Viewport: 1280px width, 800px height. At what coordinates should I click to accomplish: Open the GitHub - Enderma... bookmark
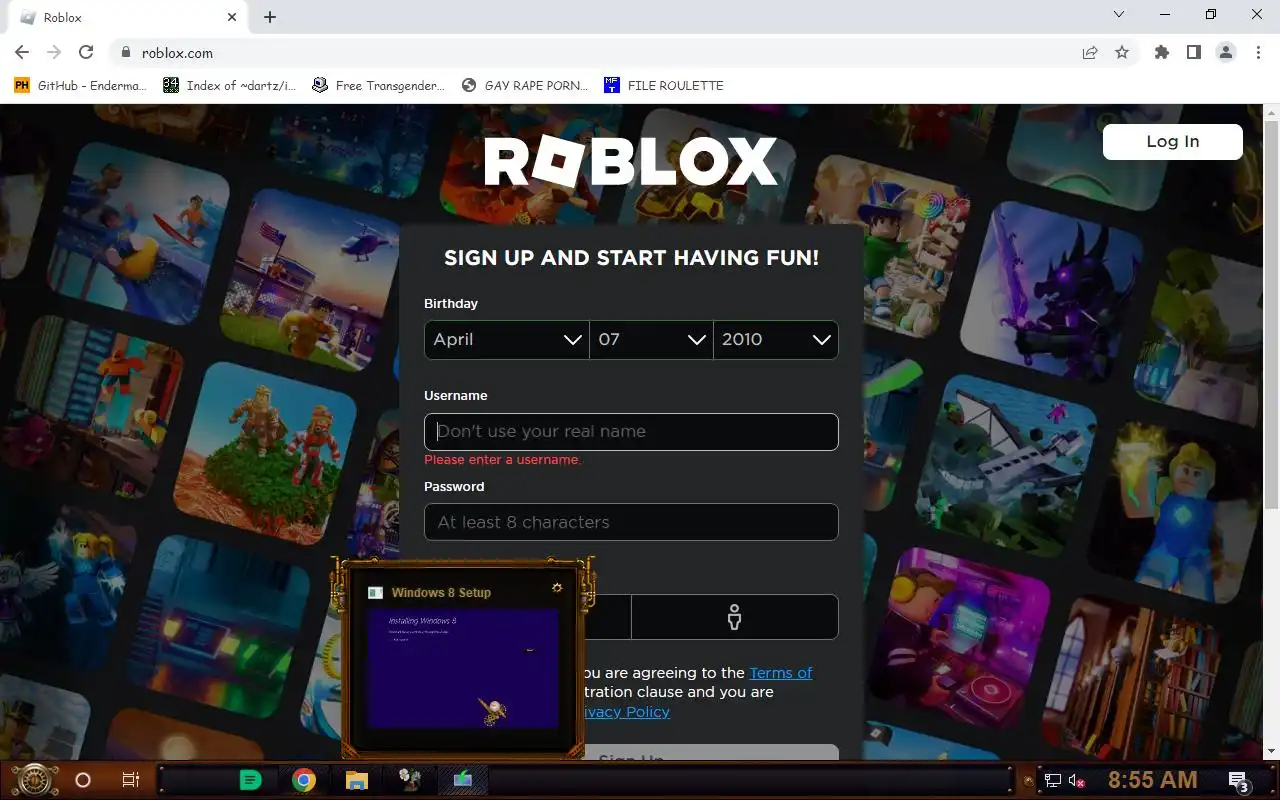point(80,85)
